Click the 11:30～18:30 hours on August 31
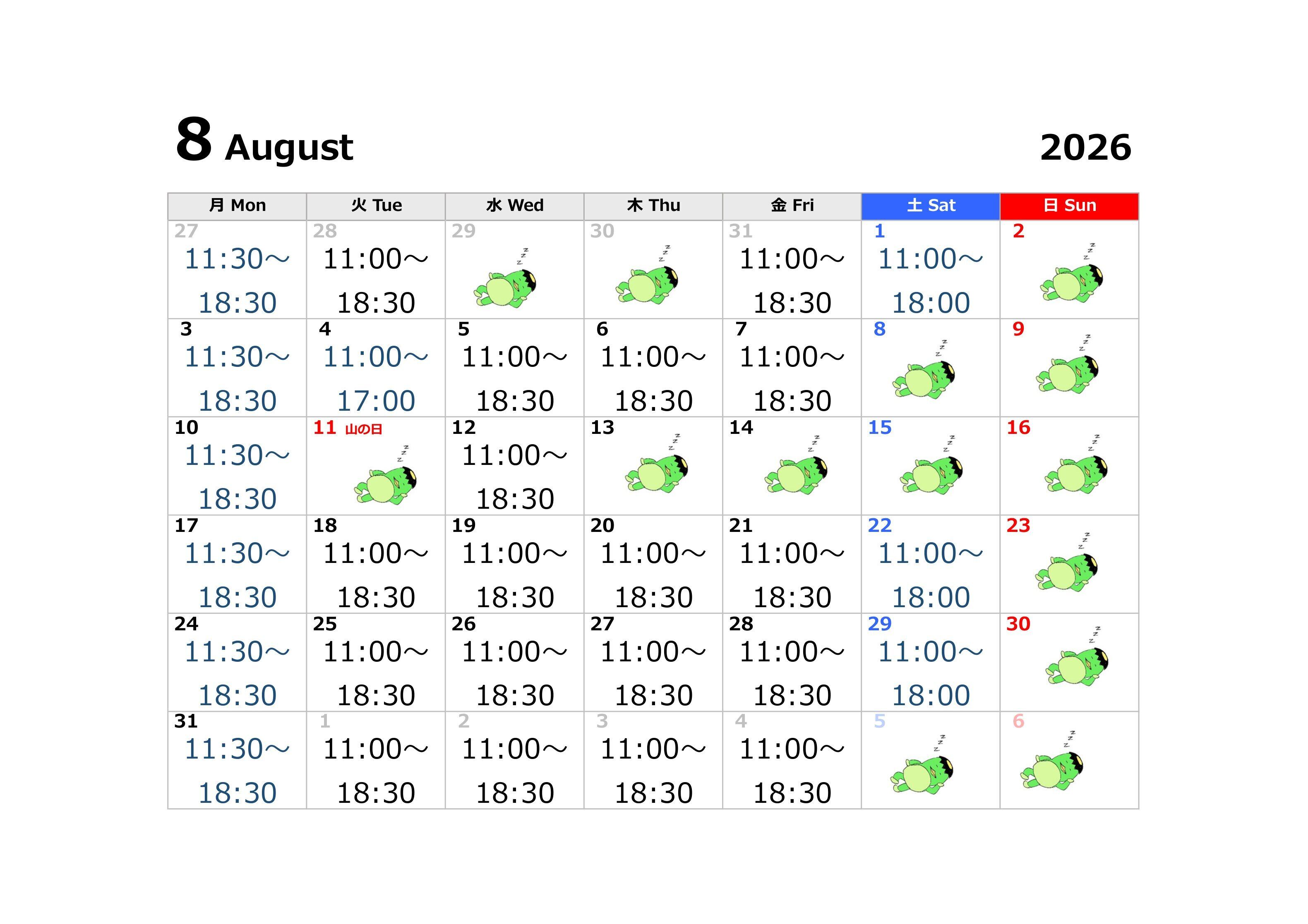The width and height of the screenshot is (1308, 924). pyautogui.click(x=237, y=771)
